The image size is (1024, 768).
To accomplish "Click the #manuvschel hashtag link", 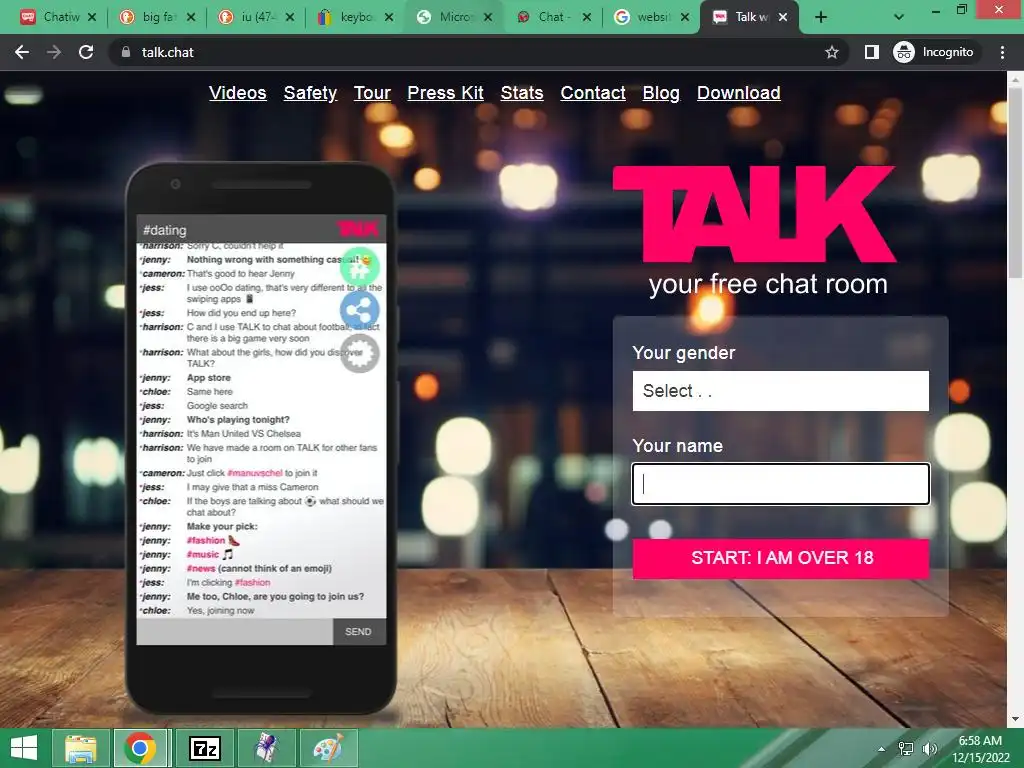I will [255, 473].
